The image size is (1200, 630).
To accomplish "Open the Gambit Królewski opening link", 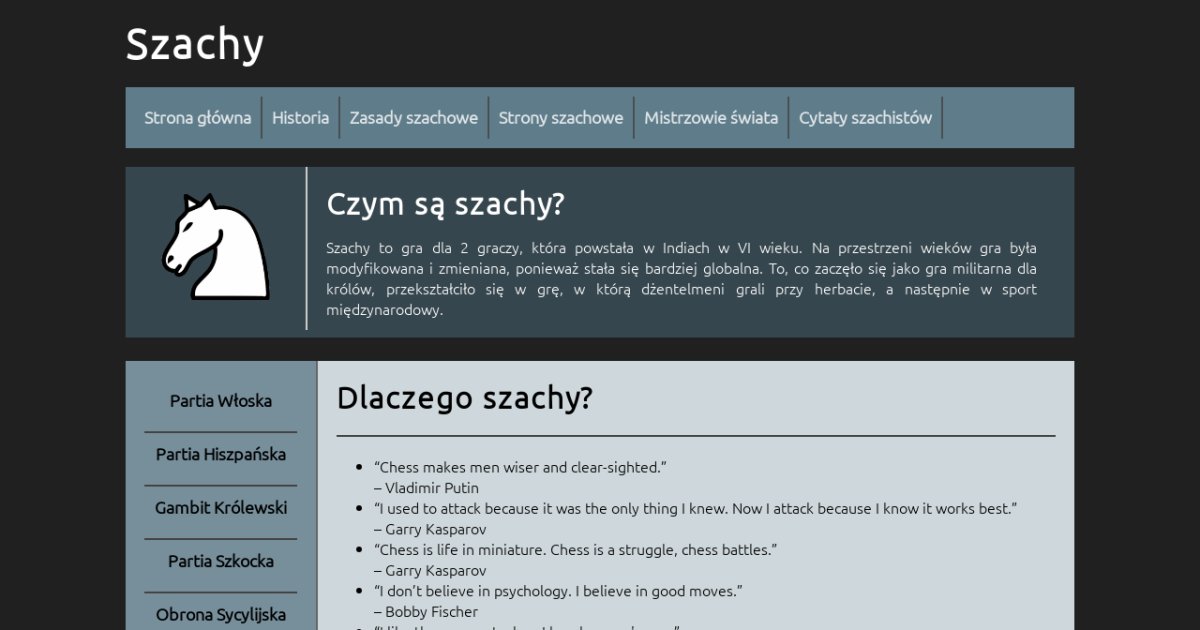I will (221, 508).
